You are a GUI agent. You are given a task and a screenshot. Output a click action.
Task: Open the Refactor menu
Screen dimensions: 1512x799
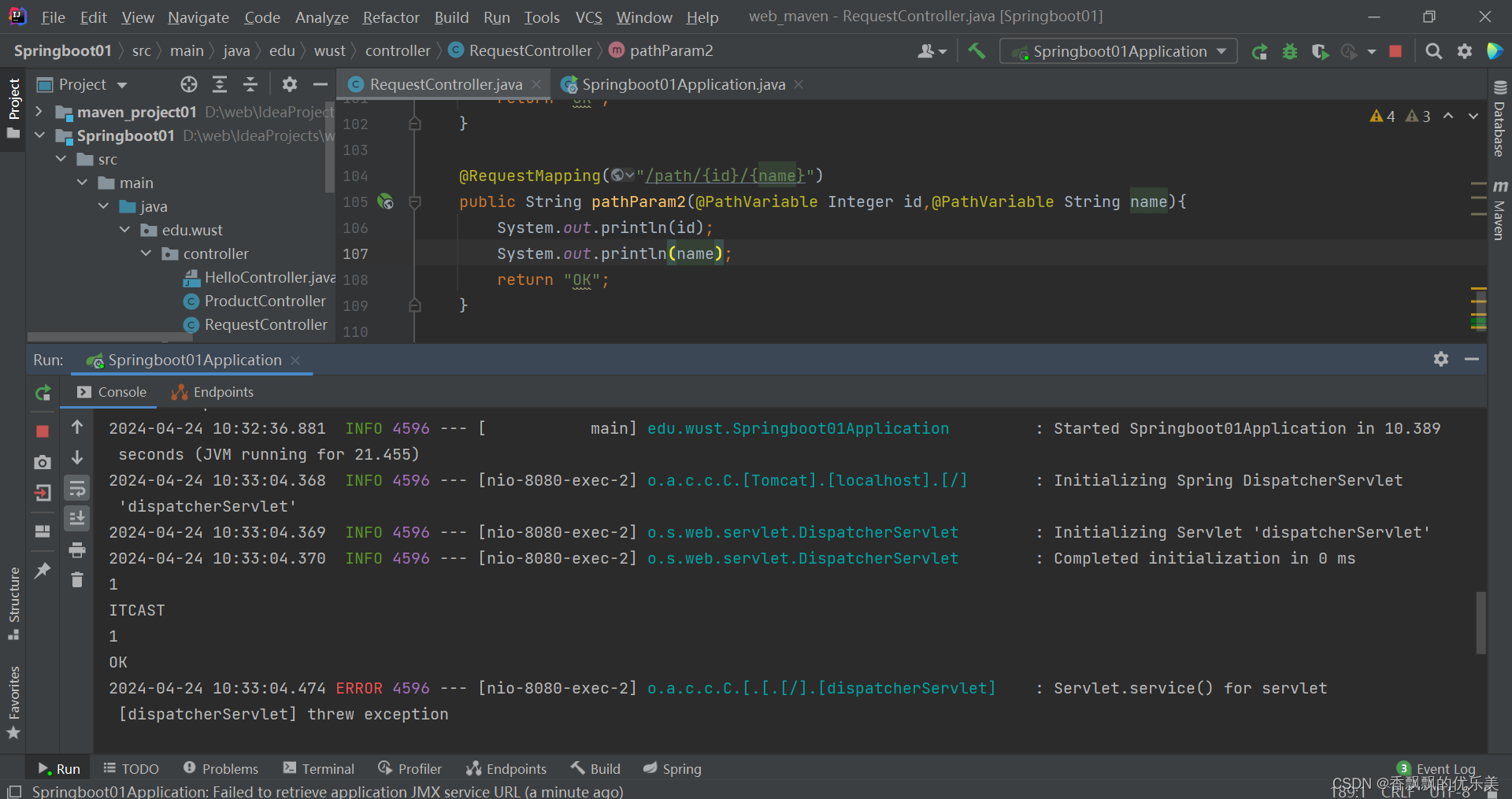pos(391,17)
